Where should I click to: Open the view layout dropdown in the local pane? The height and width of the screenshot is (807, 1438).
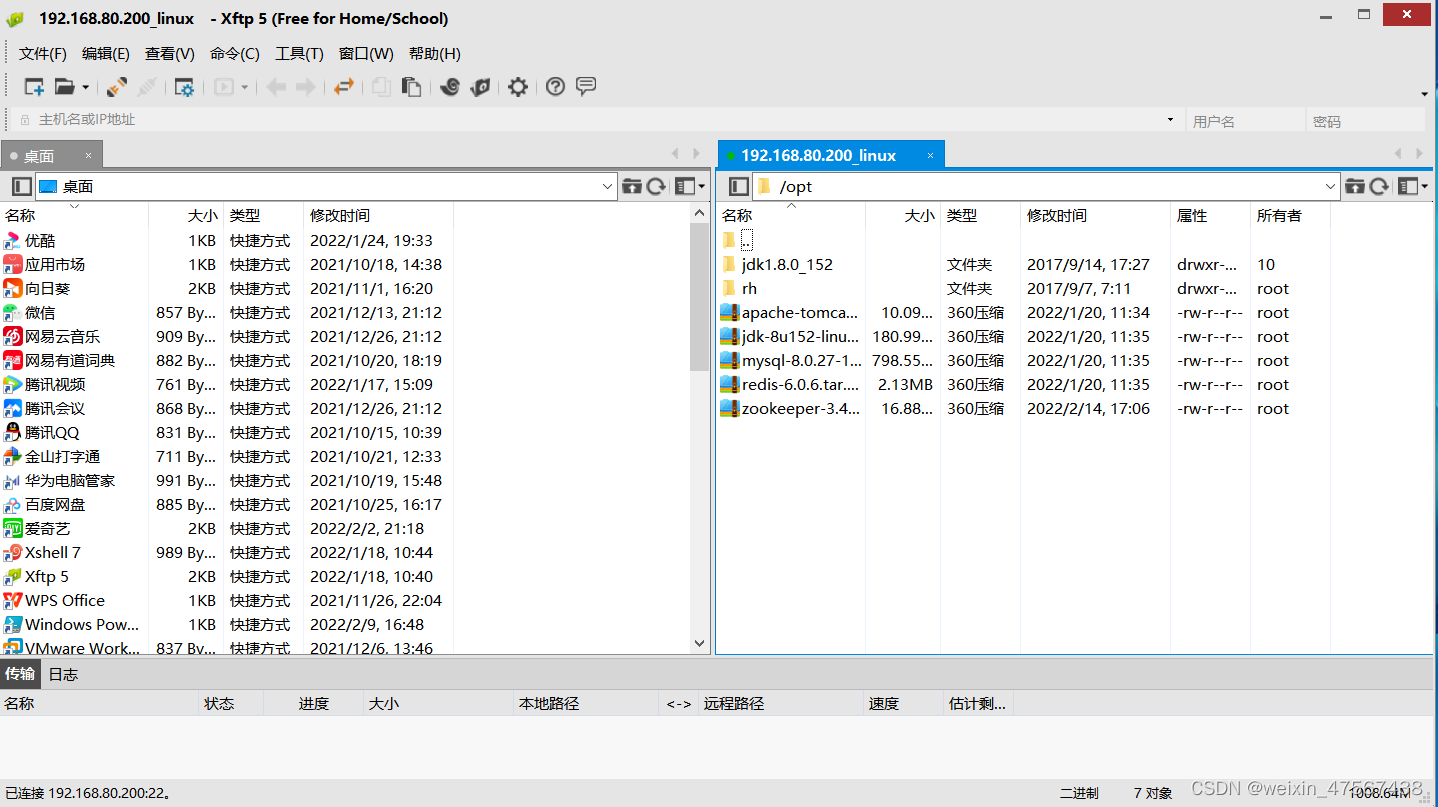[689, 186]
